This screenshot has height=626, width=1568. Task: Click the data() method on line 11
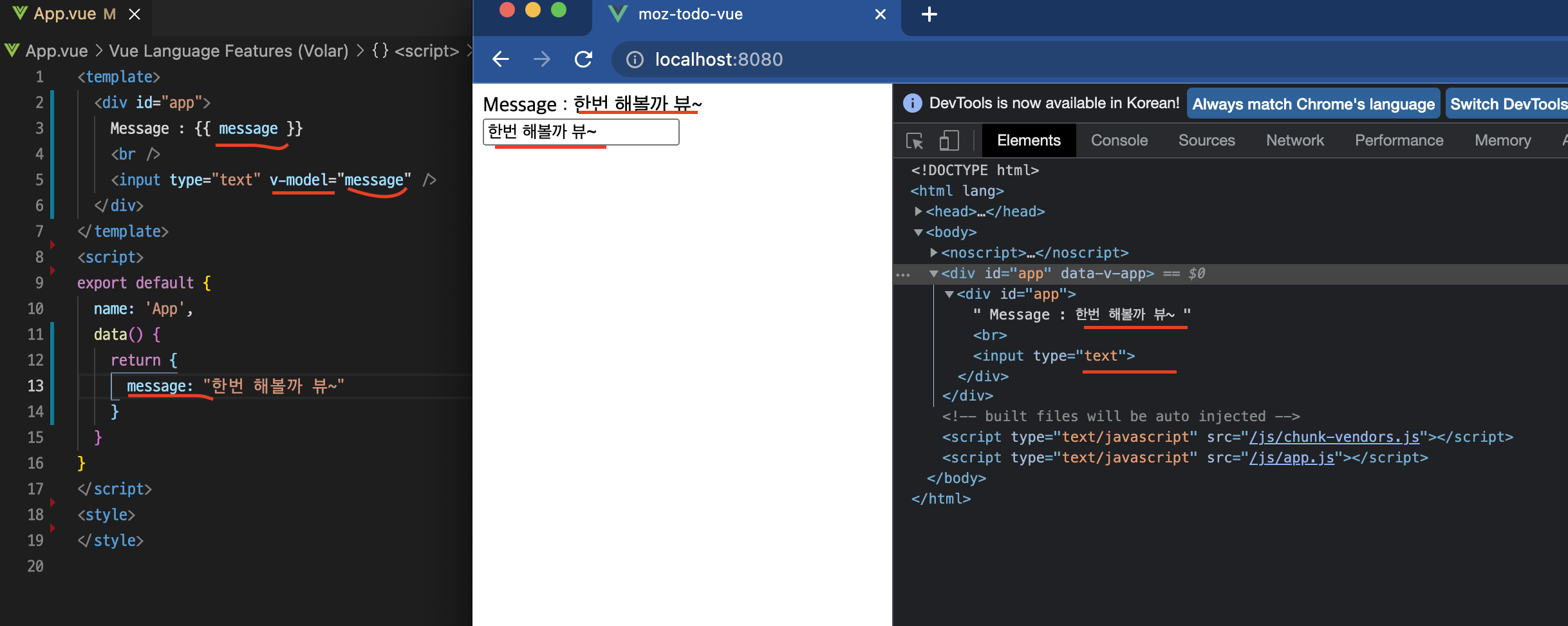118,334
